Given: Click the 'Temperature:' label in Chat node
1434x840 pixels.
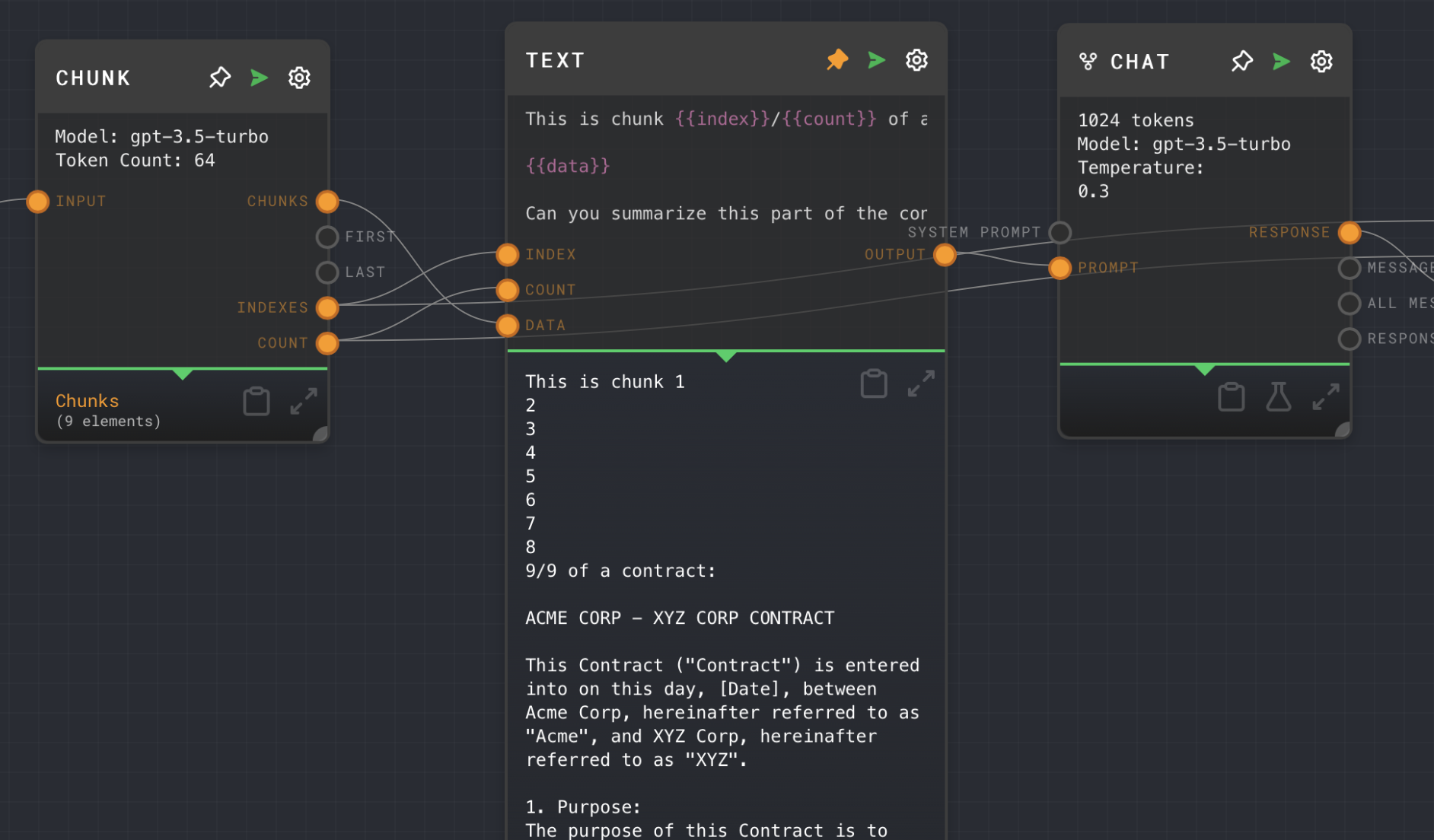Looking at the screenshot, I should [x=1140, y=167].
